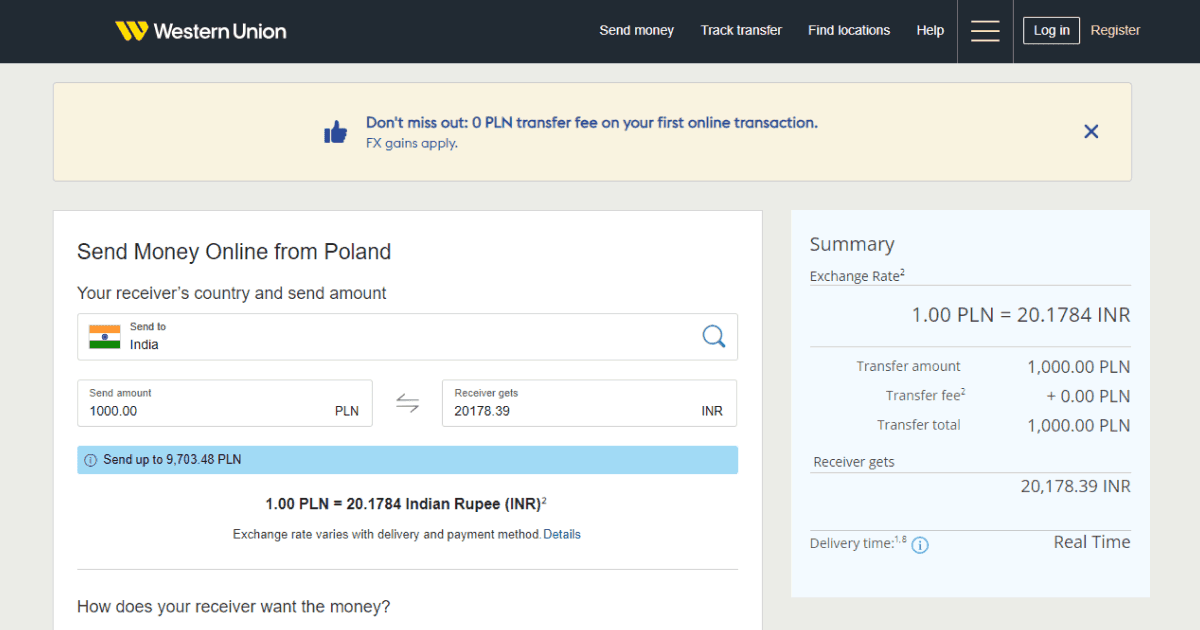Click the 'Receiver gets' label in Summary
The width and height of the screenshot is (1200, 630).
point(854,462)
